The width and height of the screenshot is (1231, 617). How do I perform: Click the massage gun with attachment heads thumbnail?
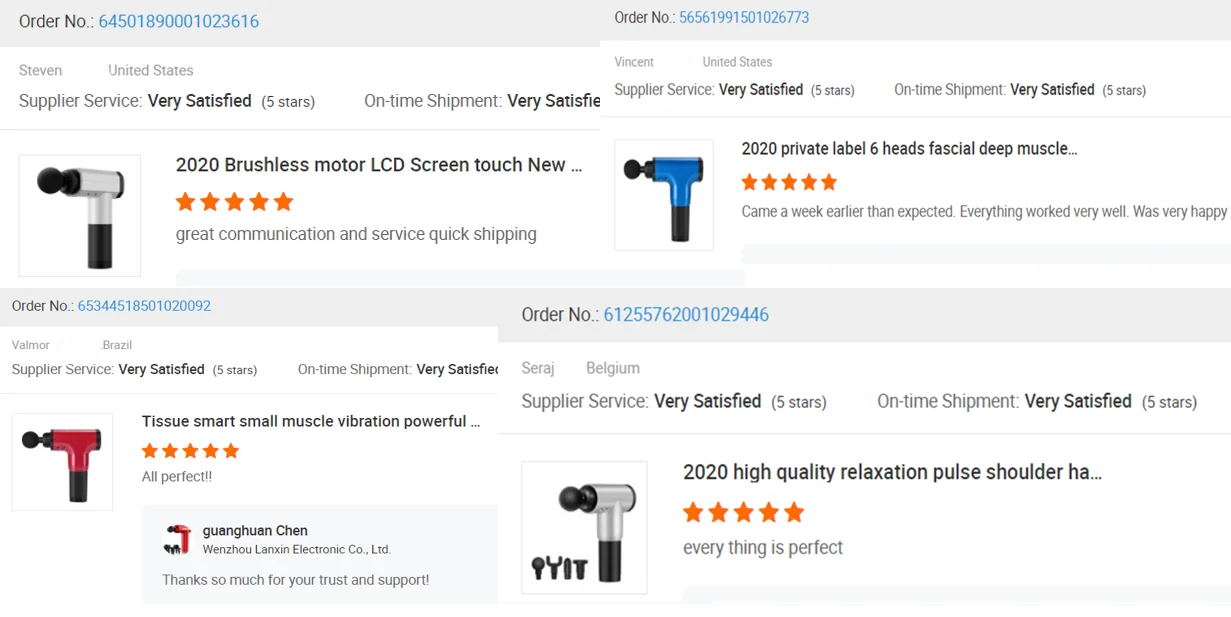pos(584,527)
